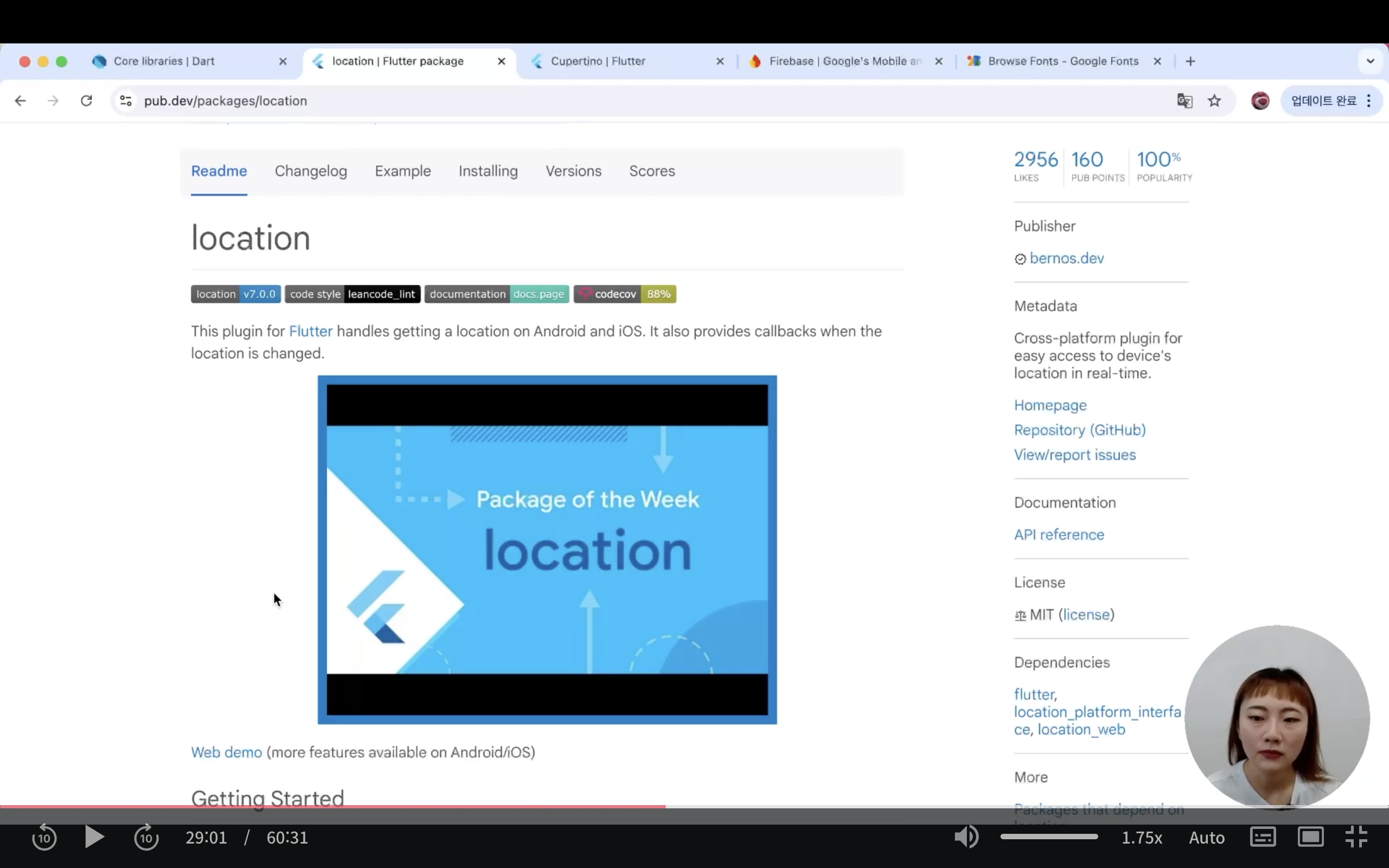Switch to Browse Fonts Google Fonts tab
This screenshot has width=1389, height=868.
point(1063,61)
